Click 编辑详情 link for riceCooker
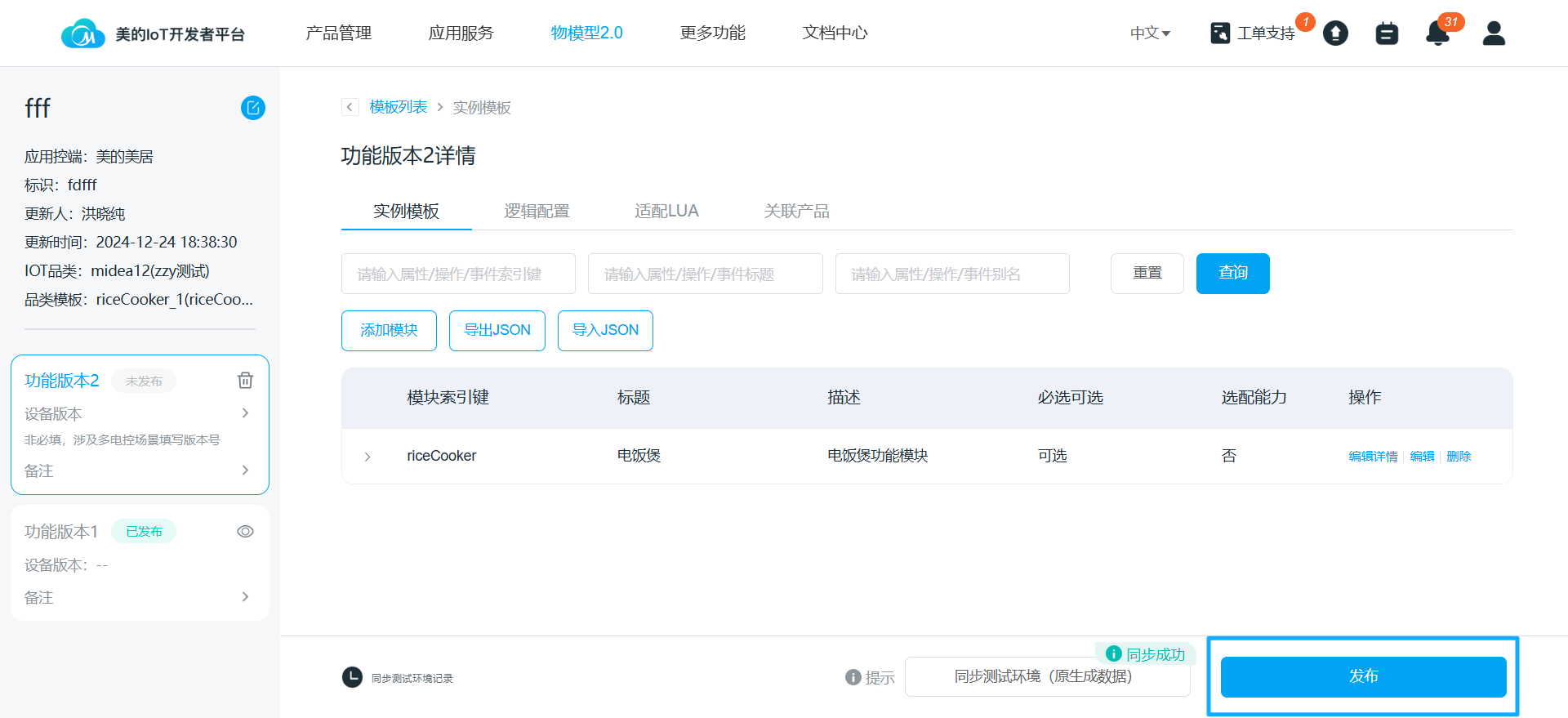Image resolution: width=1568 pixels, height=718 pixels. (x=1373, y=457)
